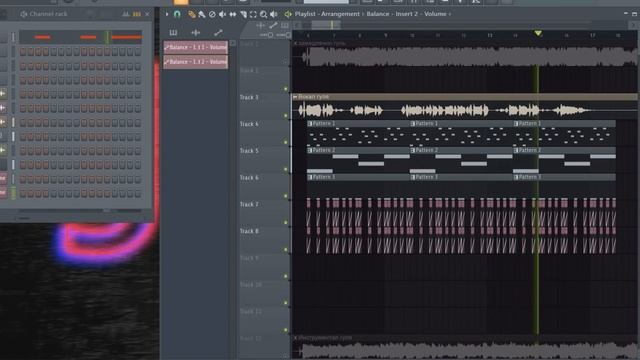Click the small crosshair icon above the track headers
640x360 pixels.
tap(260, 25)
